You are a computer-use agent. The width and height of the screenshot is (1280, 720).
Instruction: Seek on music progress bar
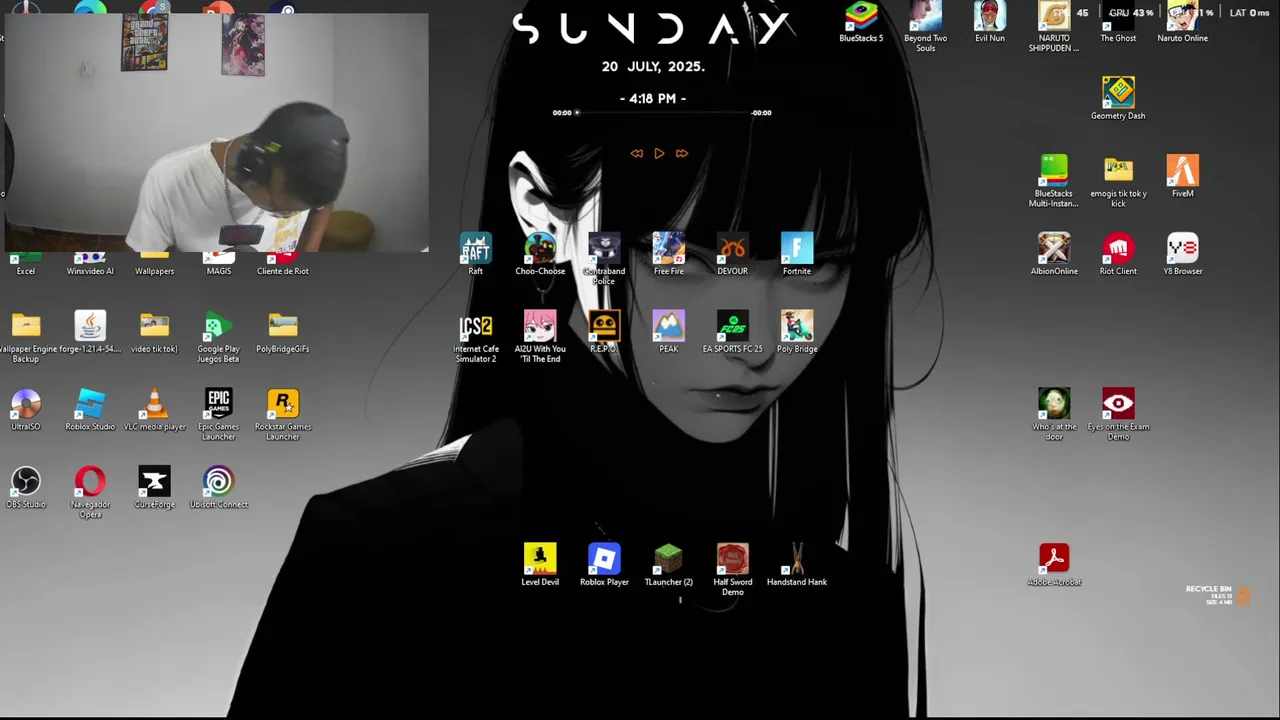[664, 113]
